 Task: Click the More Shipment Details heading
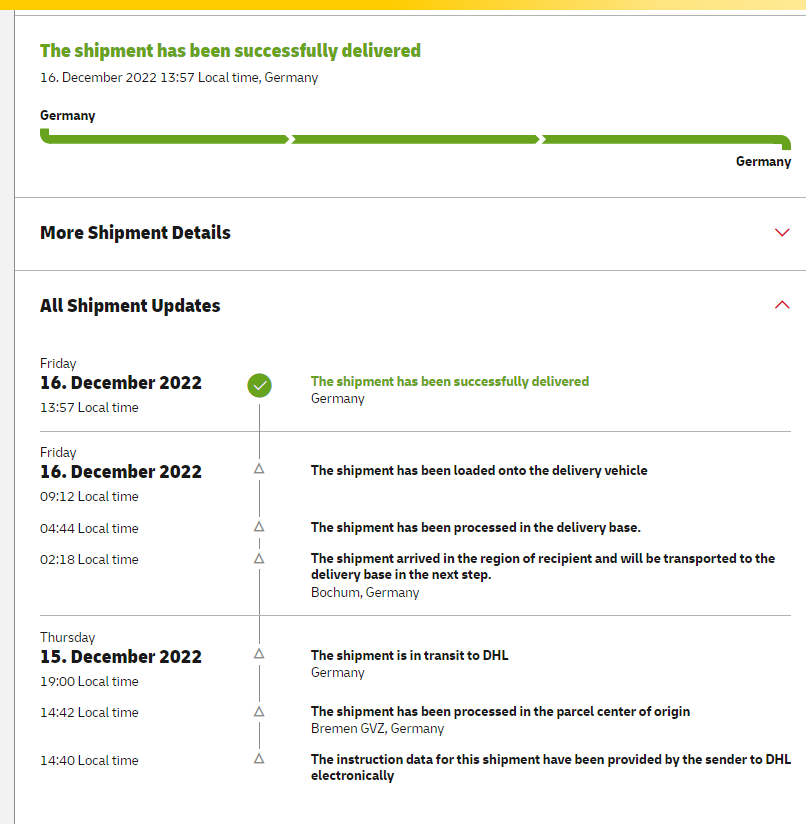coord(135,233)
